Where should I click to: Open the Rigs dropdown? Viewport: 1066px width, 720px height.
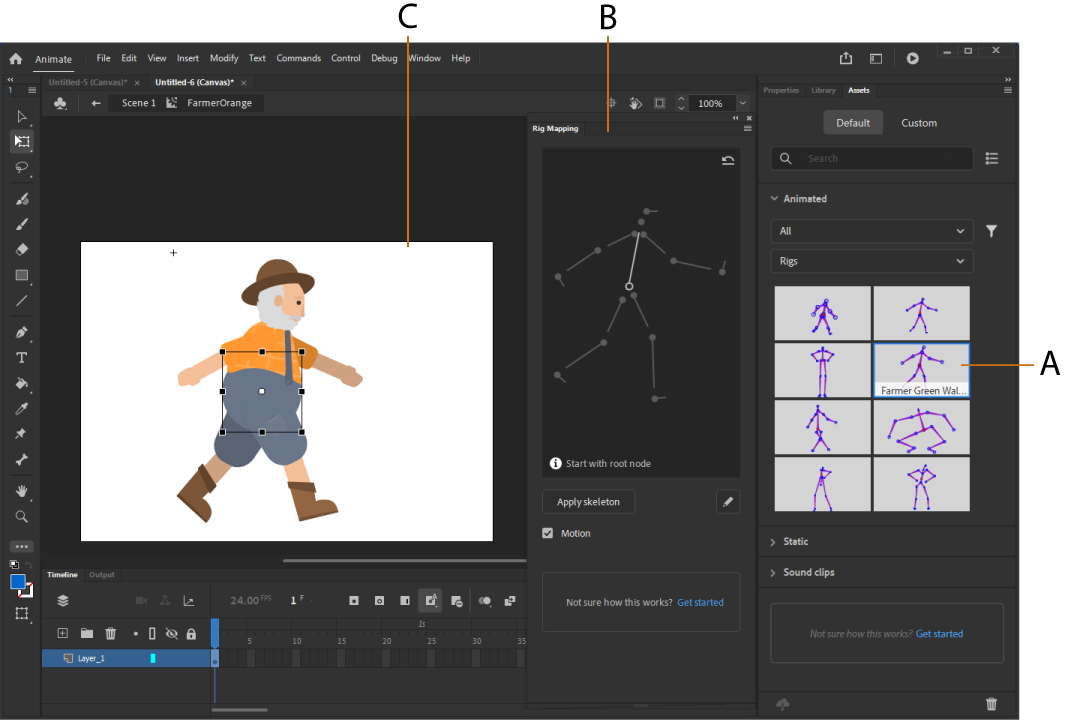(x=872, y=261)
